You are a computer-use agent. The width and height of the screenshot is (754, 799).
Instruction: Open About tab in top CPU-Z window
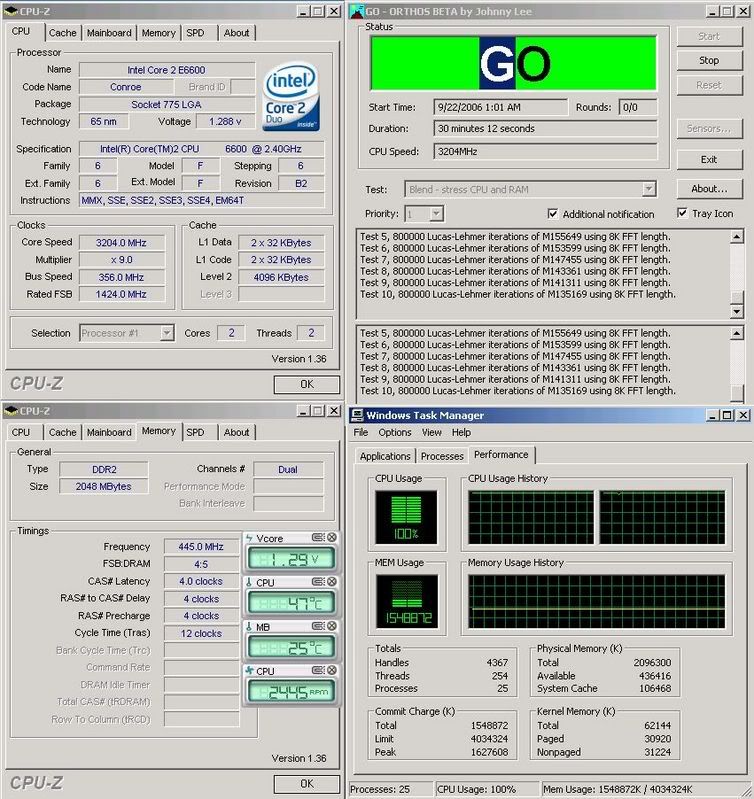236,33
